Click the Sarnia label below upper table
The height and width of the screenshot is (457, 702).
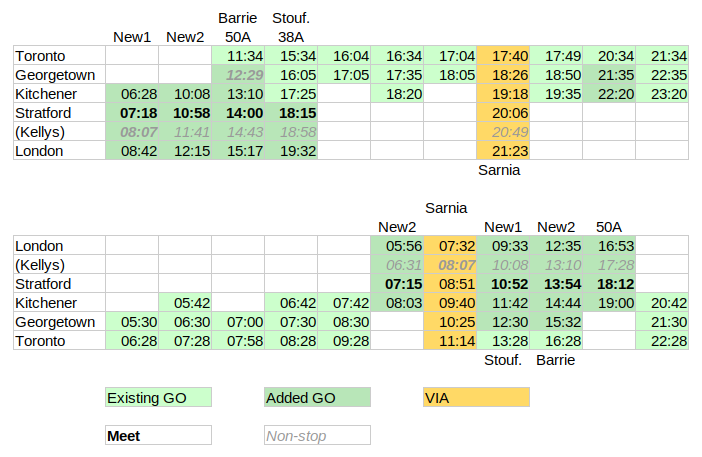pos(499,170)
